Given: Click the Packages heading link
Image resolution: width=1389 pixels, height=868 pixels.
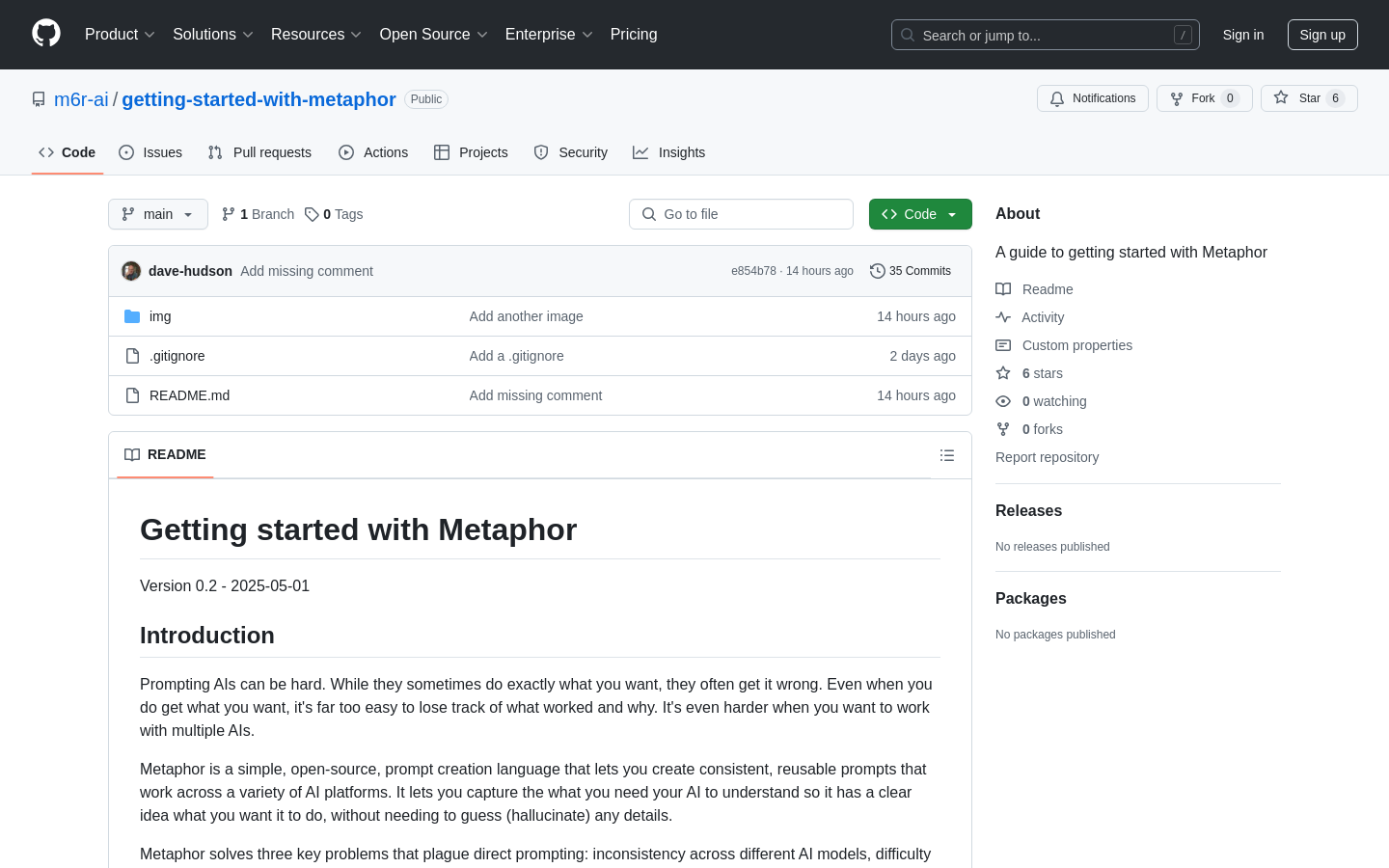Looking at the screenshot, I should 1030,599.
